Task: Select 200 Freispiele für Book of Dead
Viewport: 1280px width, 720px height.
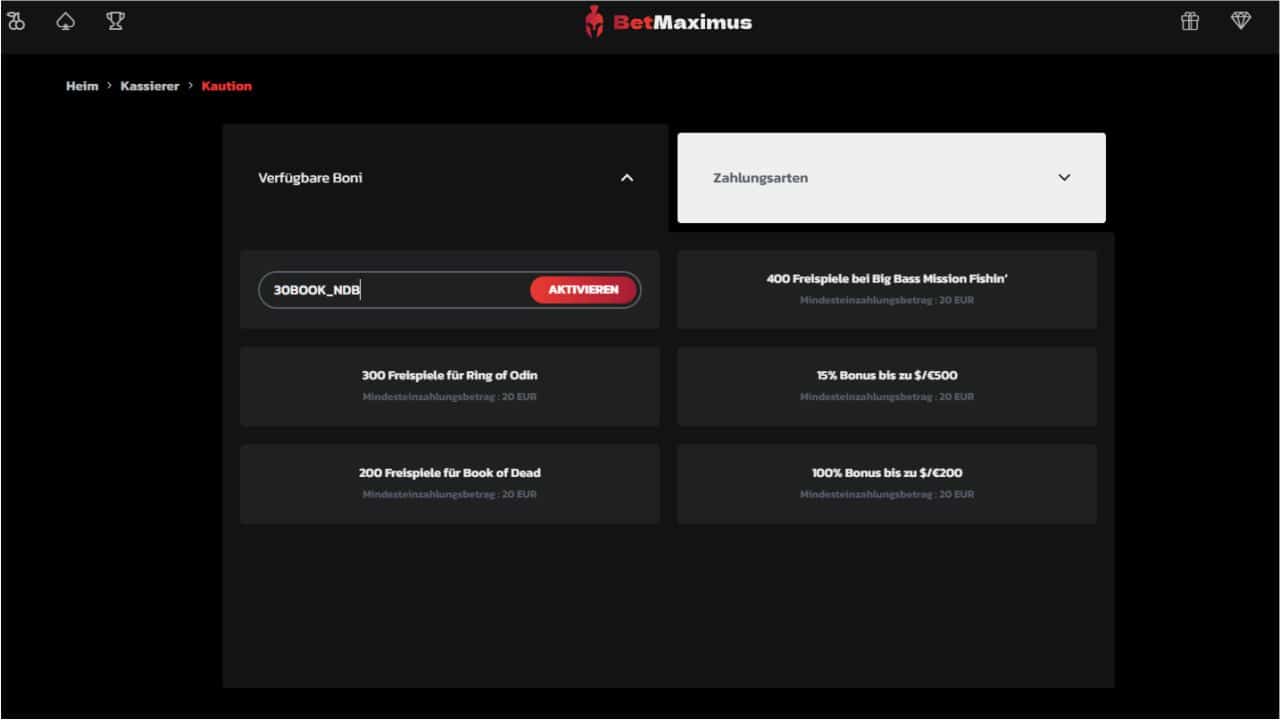Action: click(x=449, y=483)
